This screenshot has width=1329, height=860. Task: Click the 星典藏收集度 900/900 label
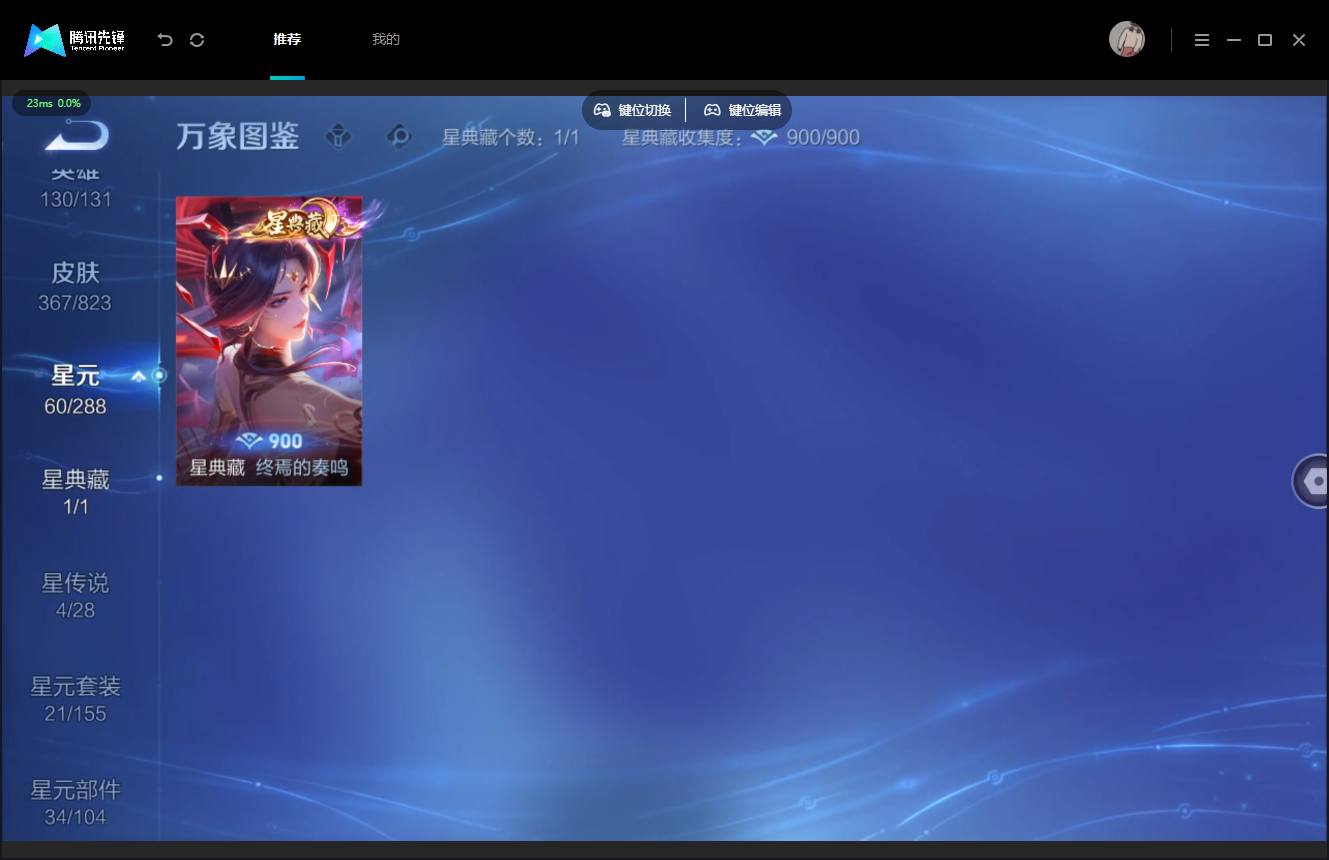coord(741,137)
